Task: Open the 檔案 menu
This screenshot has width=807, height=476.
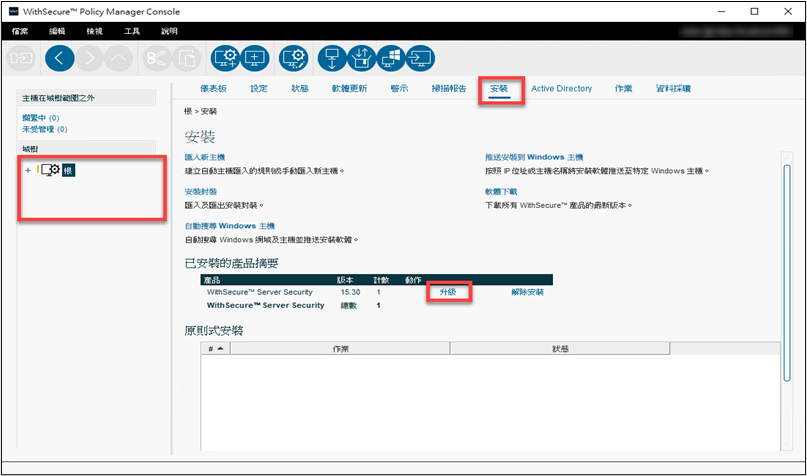Action: (x=21, y=31)
